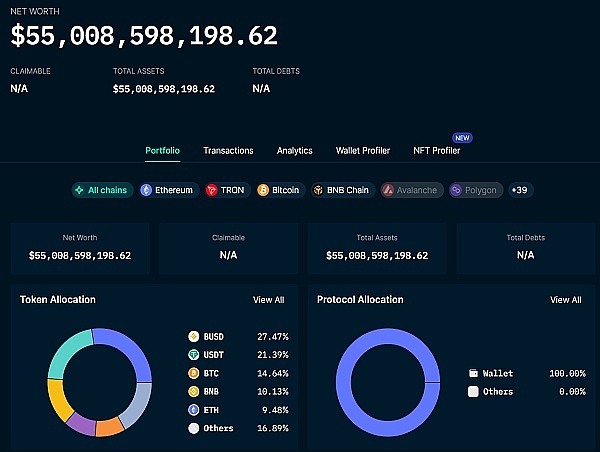Image resolution: width=600 pixels, height=452 pixels.
Task: Click the USDT token icon
Action: (x=194, y=355)
